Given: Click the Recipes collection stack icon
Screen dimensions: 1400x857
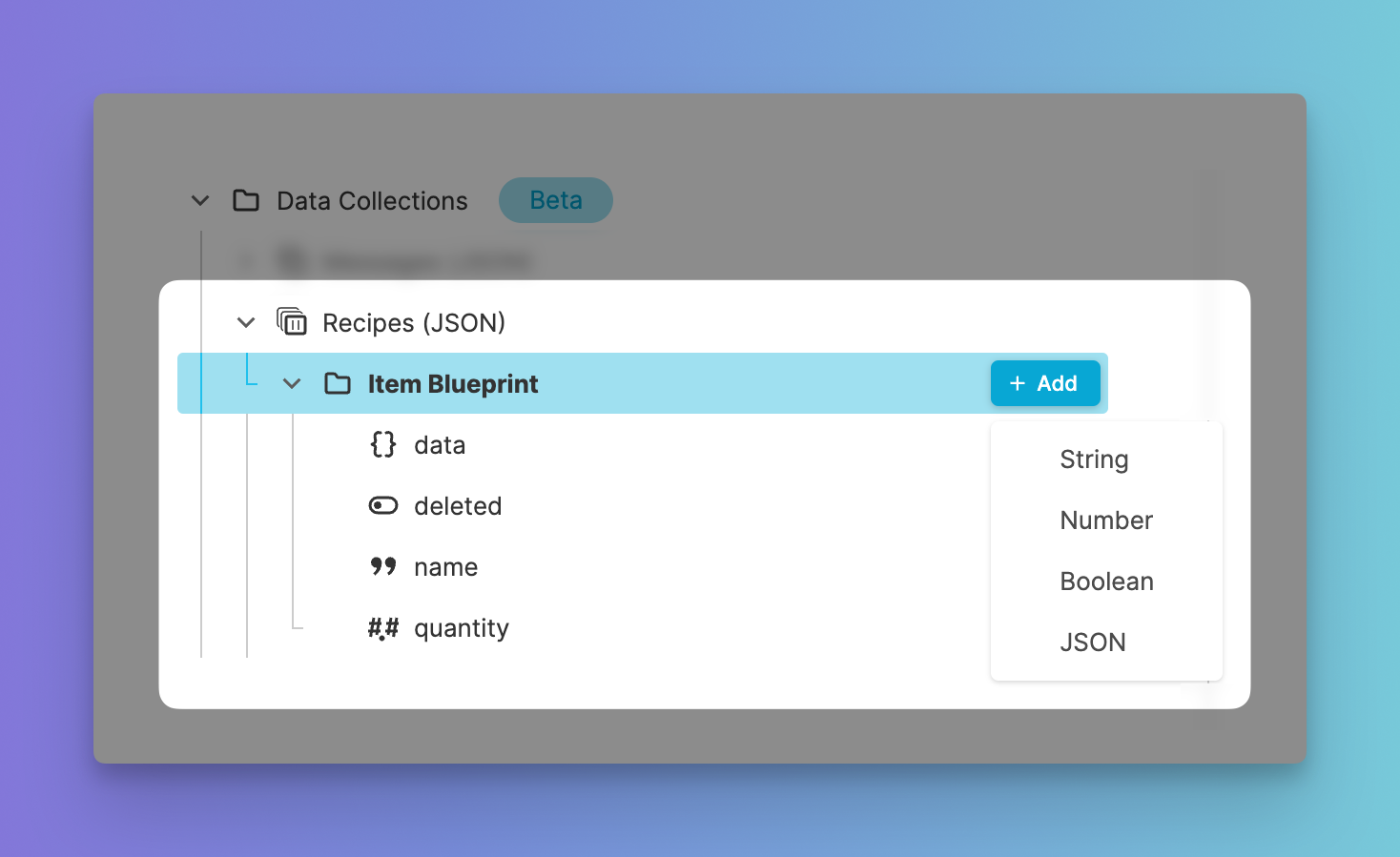Looking at the screenshot, I should click(292, 322).
